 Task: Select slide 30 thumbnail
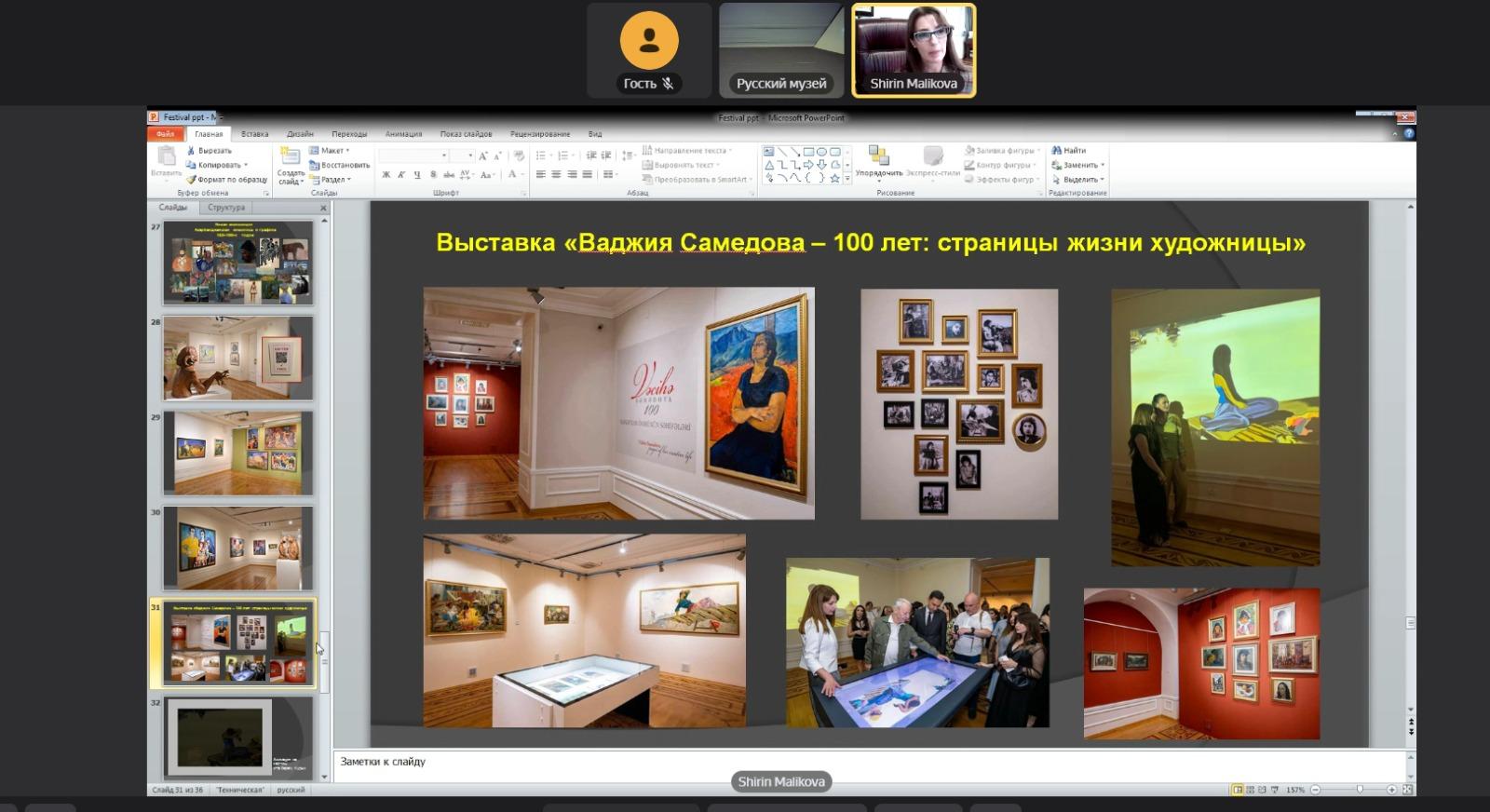coord(238,548)
